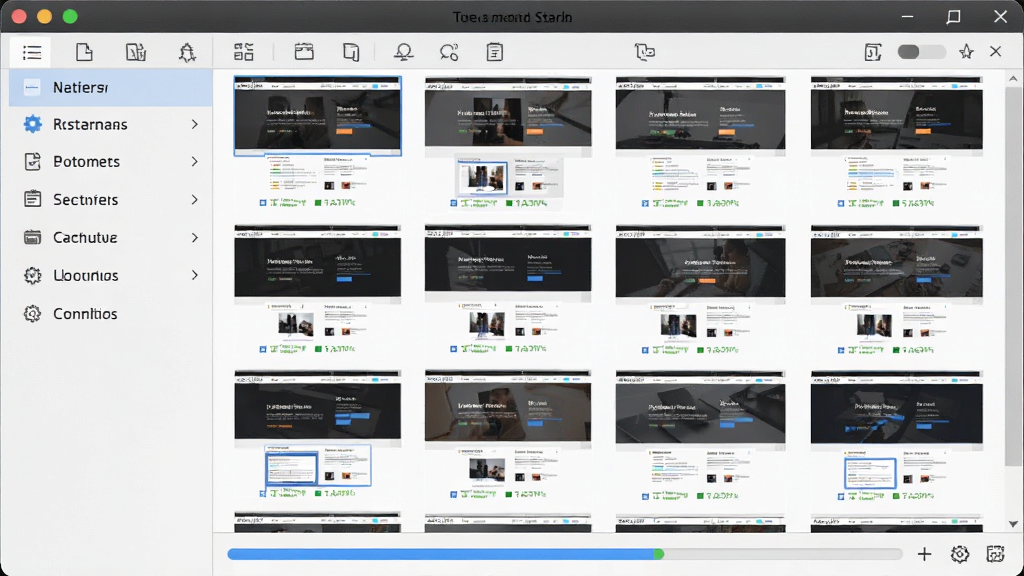Viewport: 1024px width, 576px height.
Task: Click the clipboard icon in toolbar
Action: 495,52
